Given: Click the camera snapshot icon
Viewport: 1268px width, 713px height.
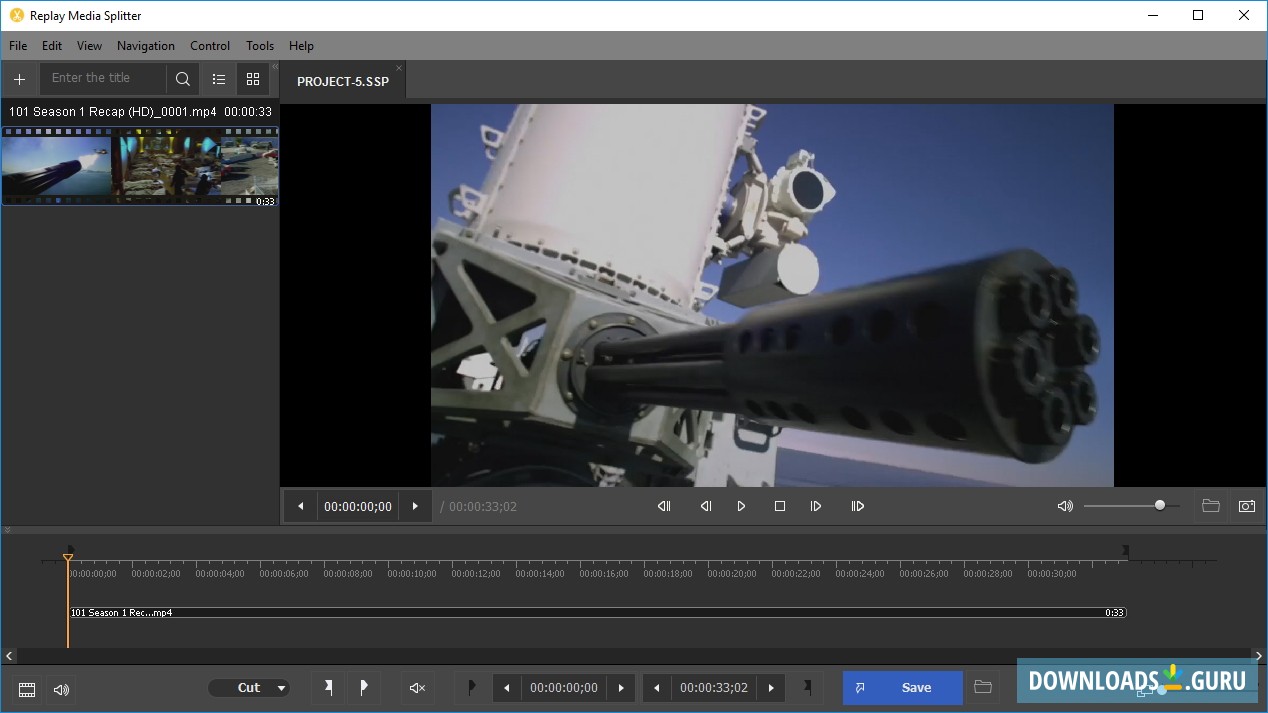Looking at the screenshot, I should [x=1247, y=506].
